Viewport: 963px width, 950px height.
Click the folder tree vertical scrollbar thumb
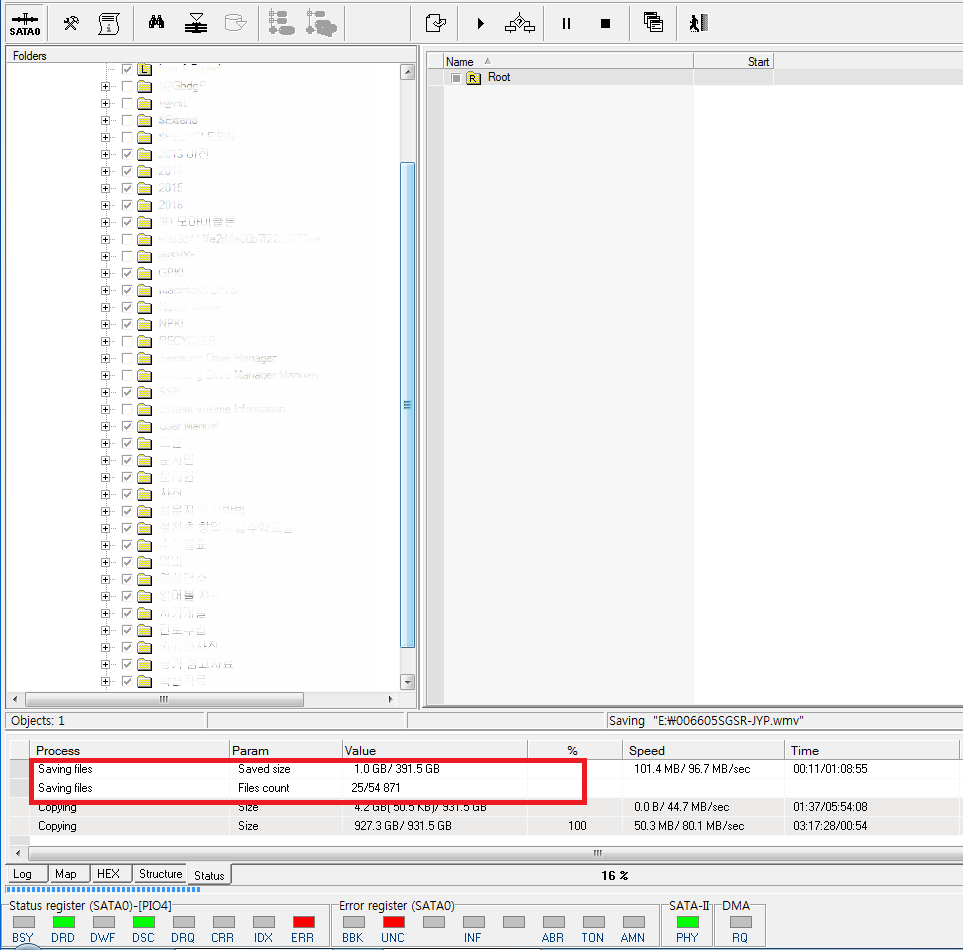click(407, 405)
